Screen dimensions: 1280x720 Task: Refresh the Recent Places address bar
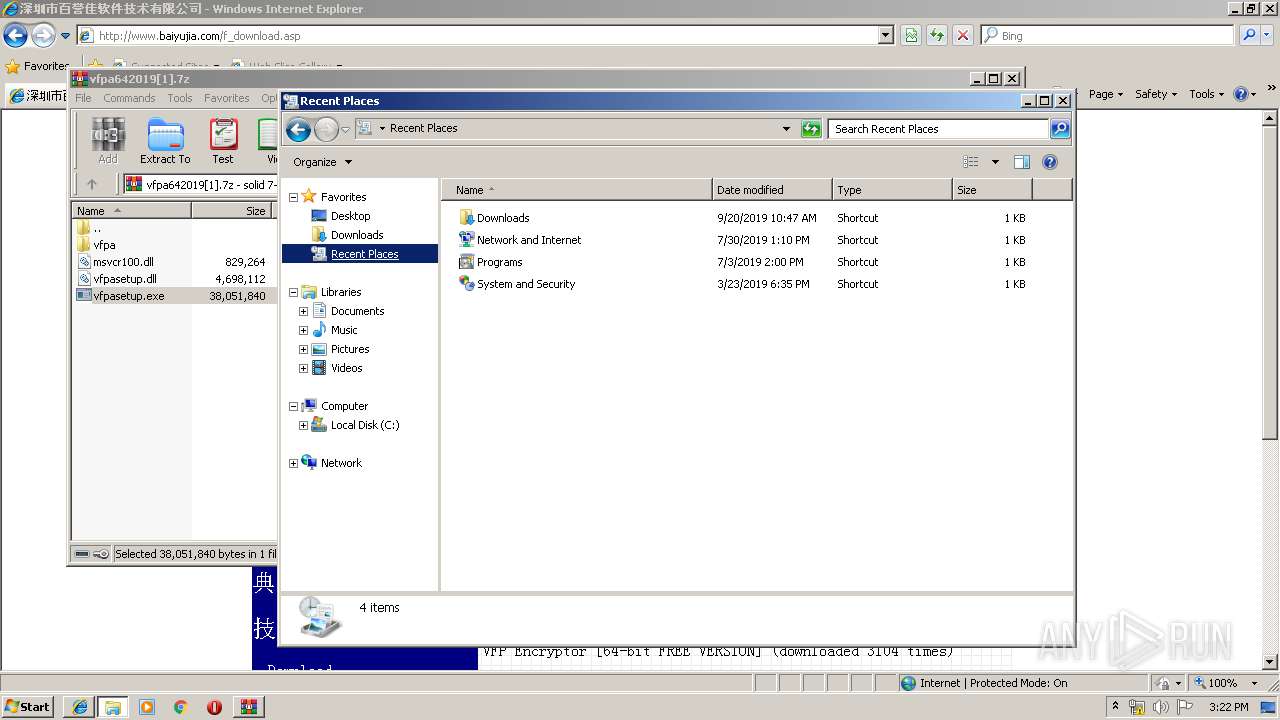coord(812,129)
